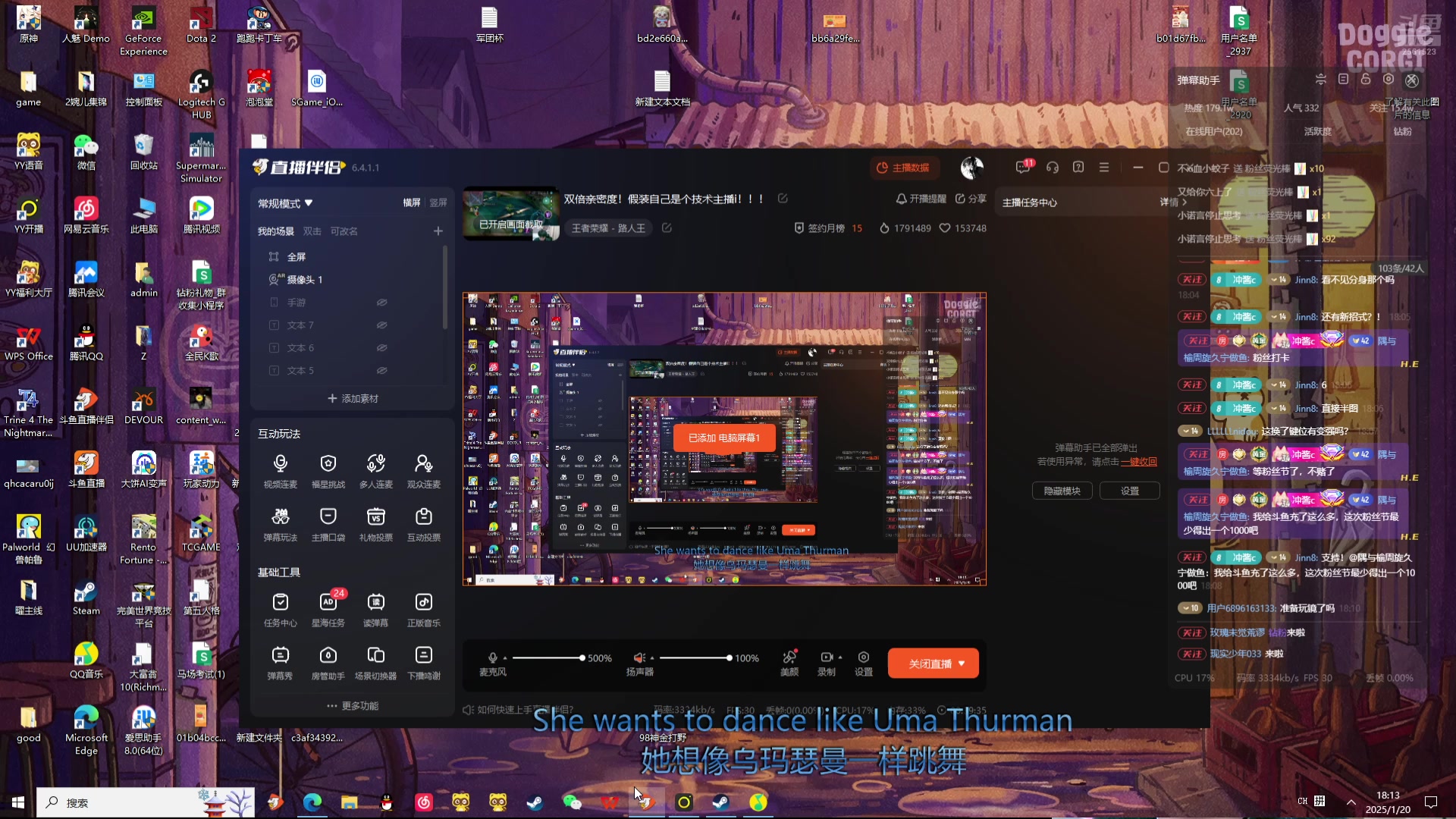Open 观众连麦 audience mic link
Image resolution: width=1456 pixels, height=819 pixels.
[423, 471]
